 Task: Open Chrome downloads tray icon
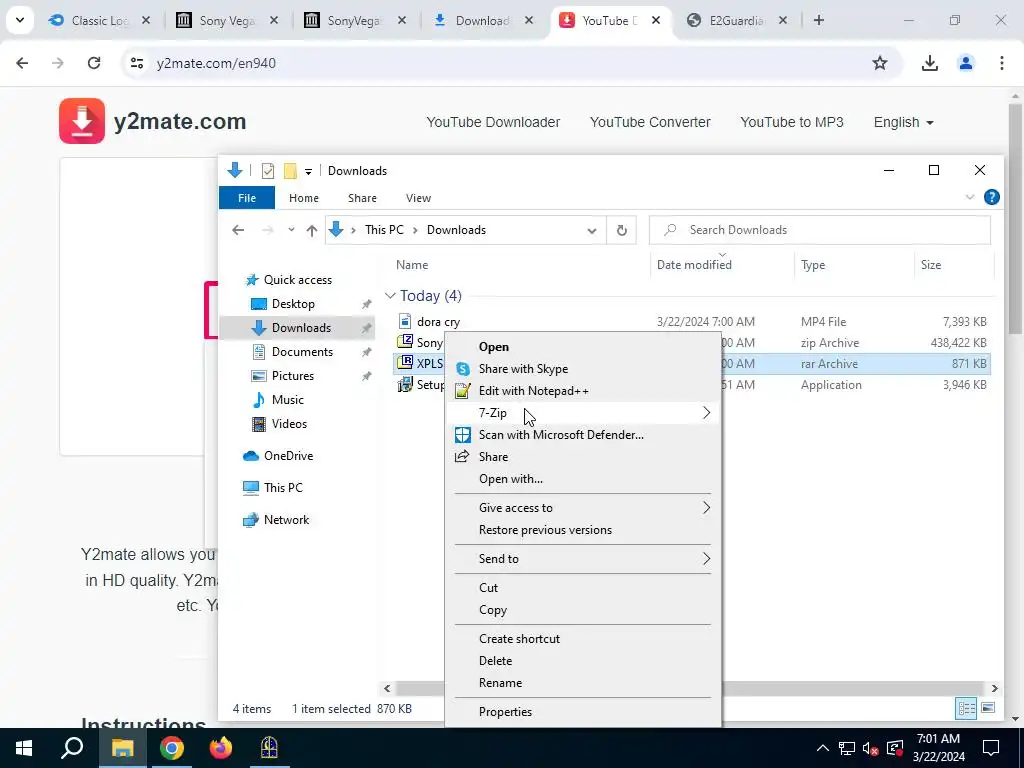(929, 63)
